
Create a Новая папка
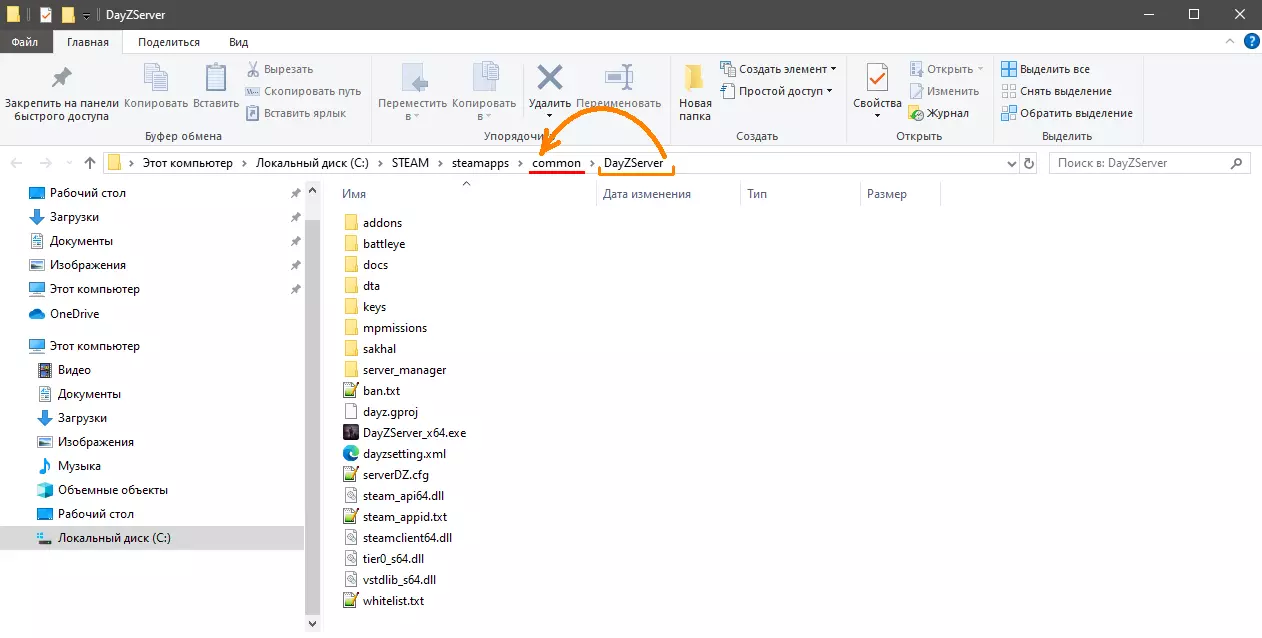(x=695, y=92)
